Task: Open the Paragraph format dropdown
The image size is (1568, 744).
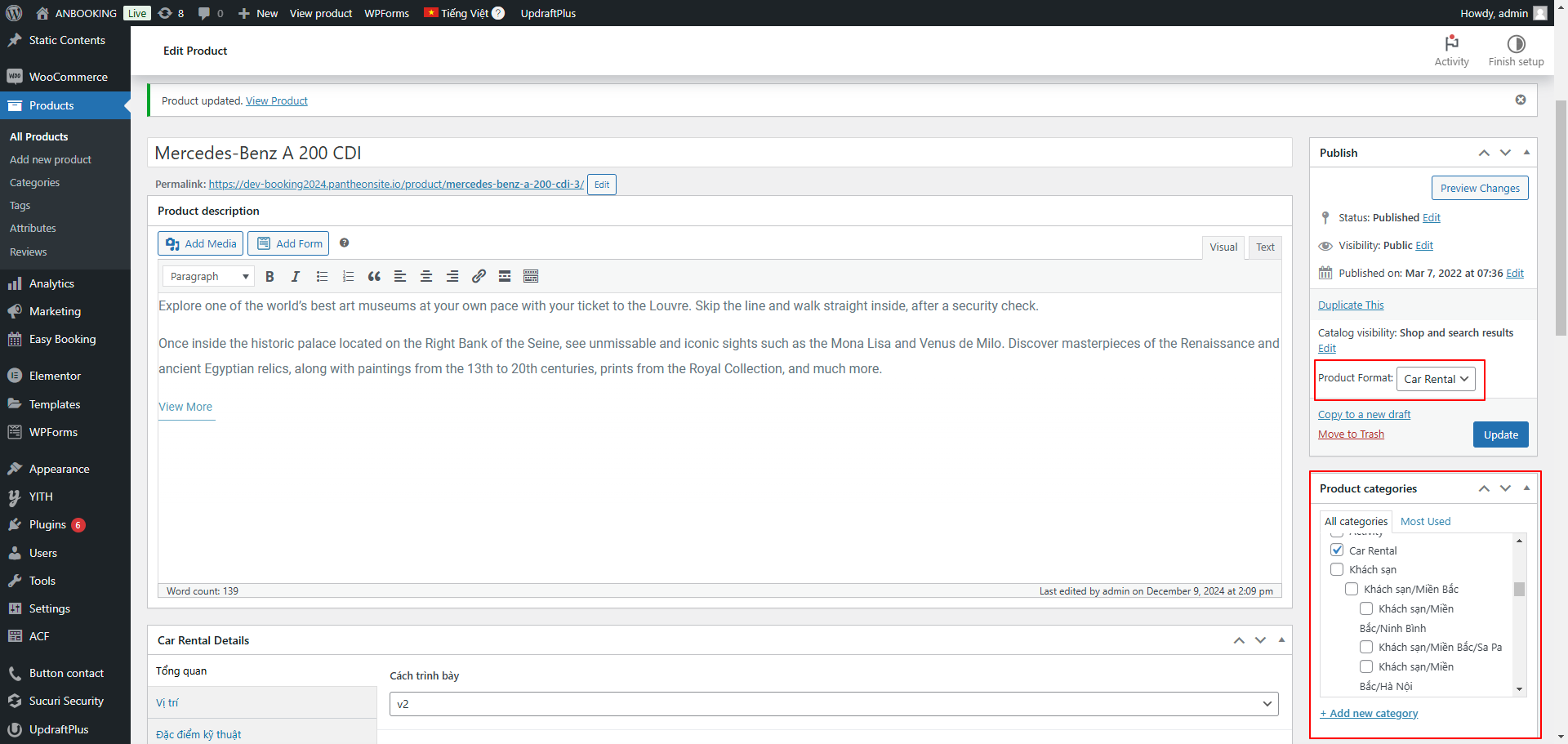Action: click(x=209, y=276)
